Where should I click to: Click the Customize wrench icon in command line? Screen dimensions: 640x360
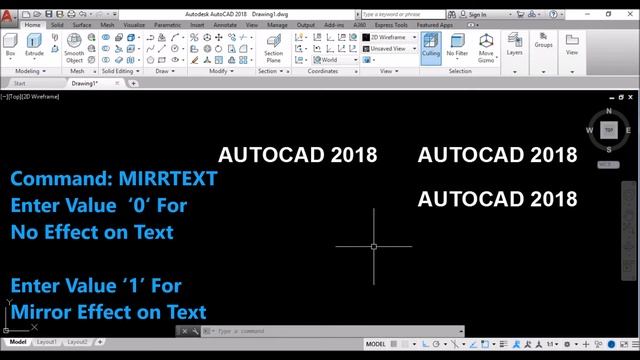point(195,331)
